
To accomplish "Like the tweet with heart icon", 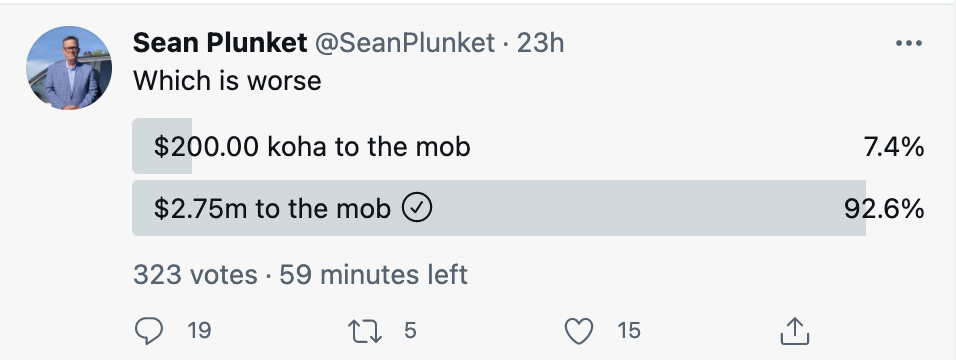I will (x=579, y=331).
